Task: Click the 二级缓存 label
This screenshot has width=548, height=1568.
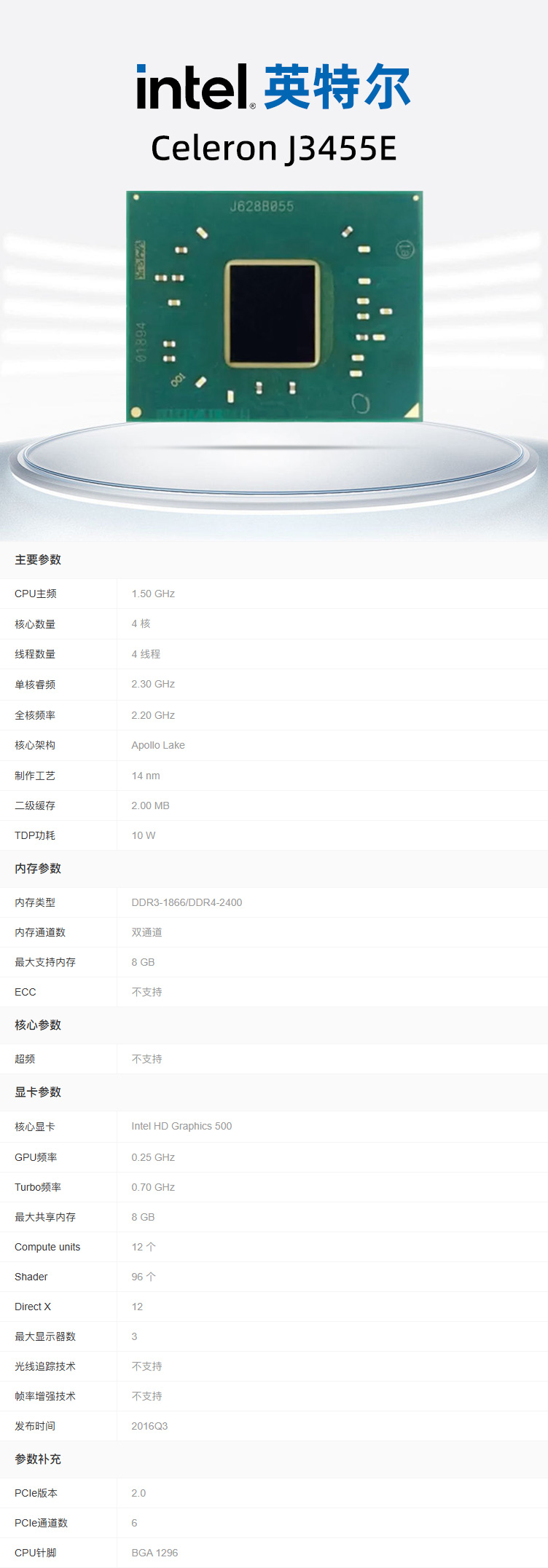Action: [x=35, y=805]
